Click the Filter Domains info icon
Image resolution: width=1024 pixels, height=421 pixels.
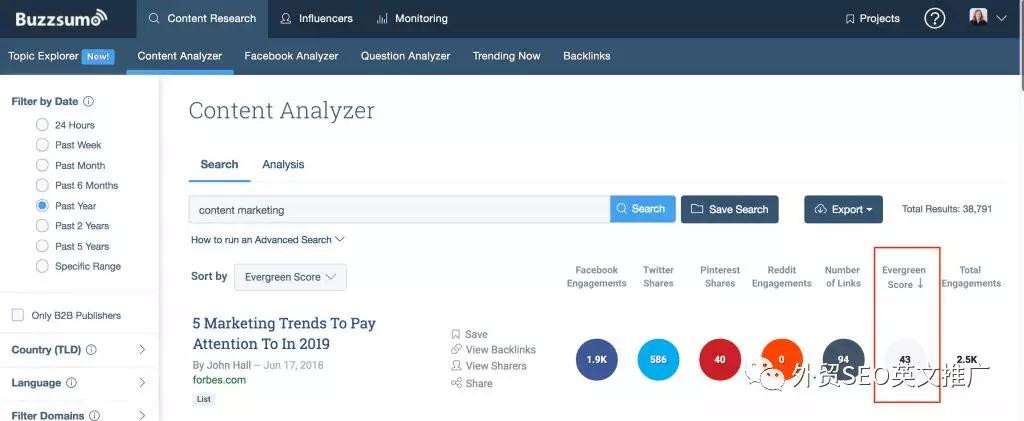coord(95,416)
